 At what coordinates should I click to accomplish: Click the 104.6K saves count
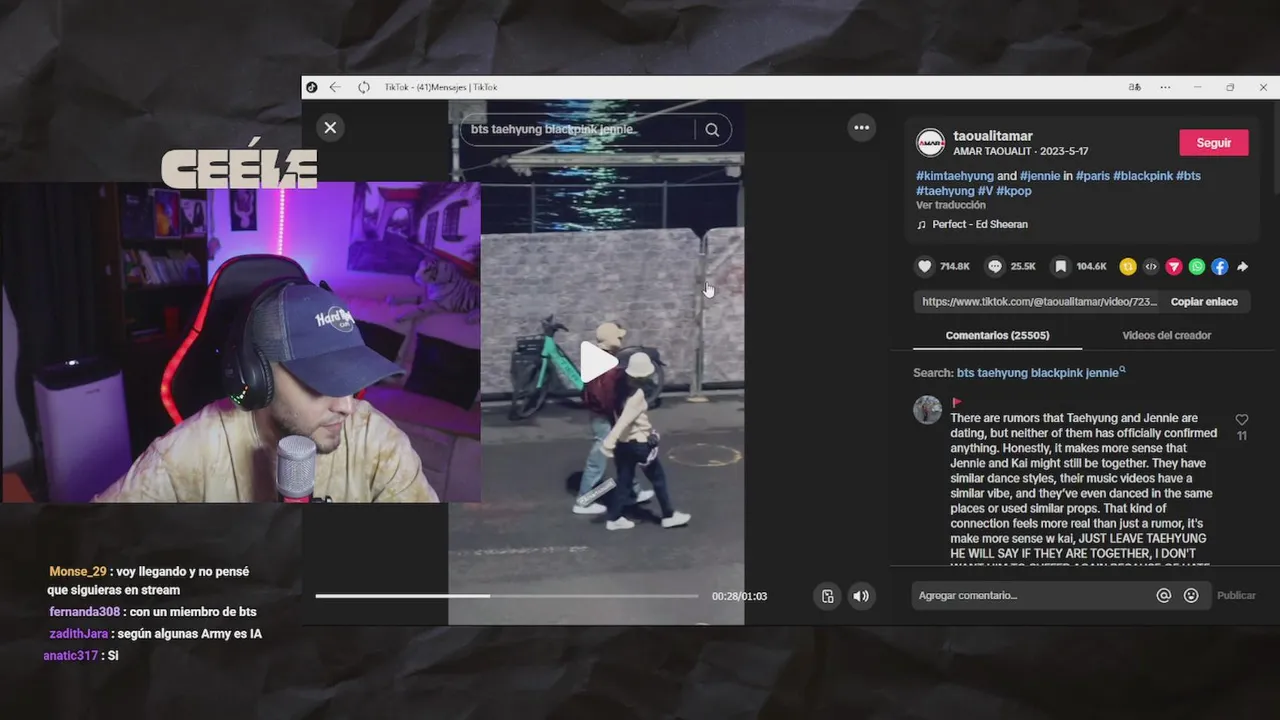(1091, 266)
